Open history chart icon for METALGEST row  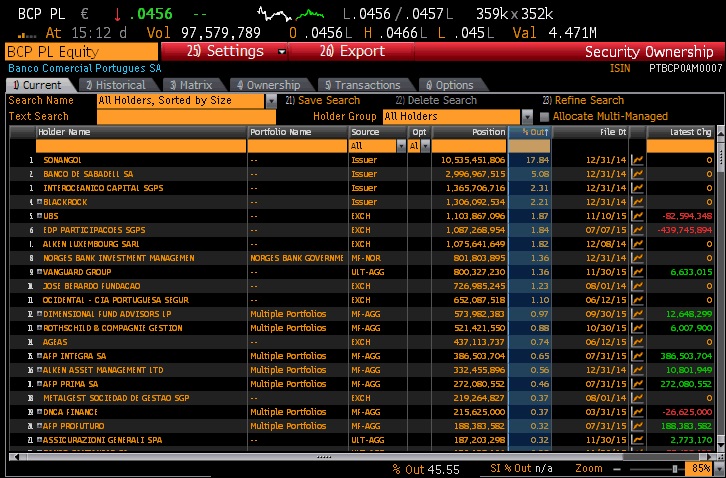pos(638,398)
